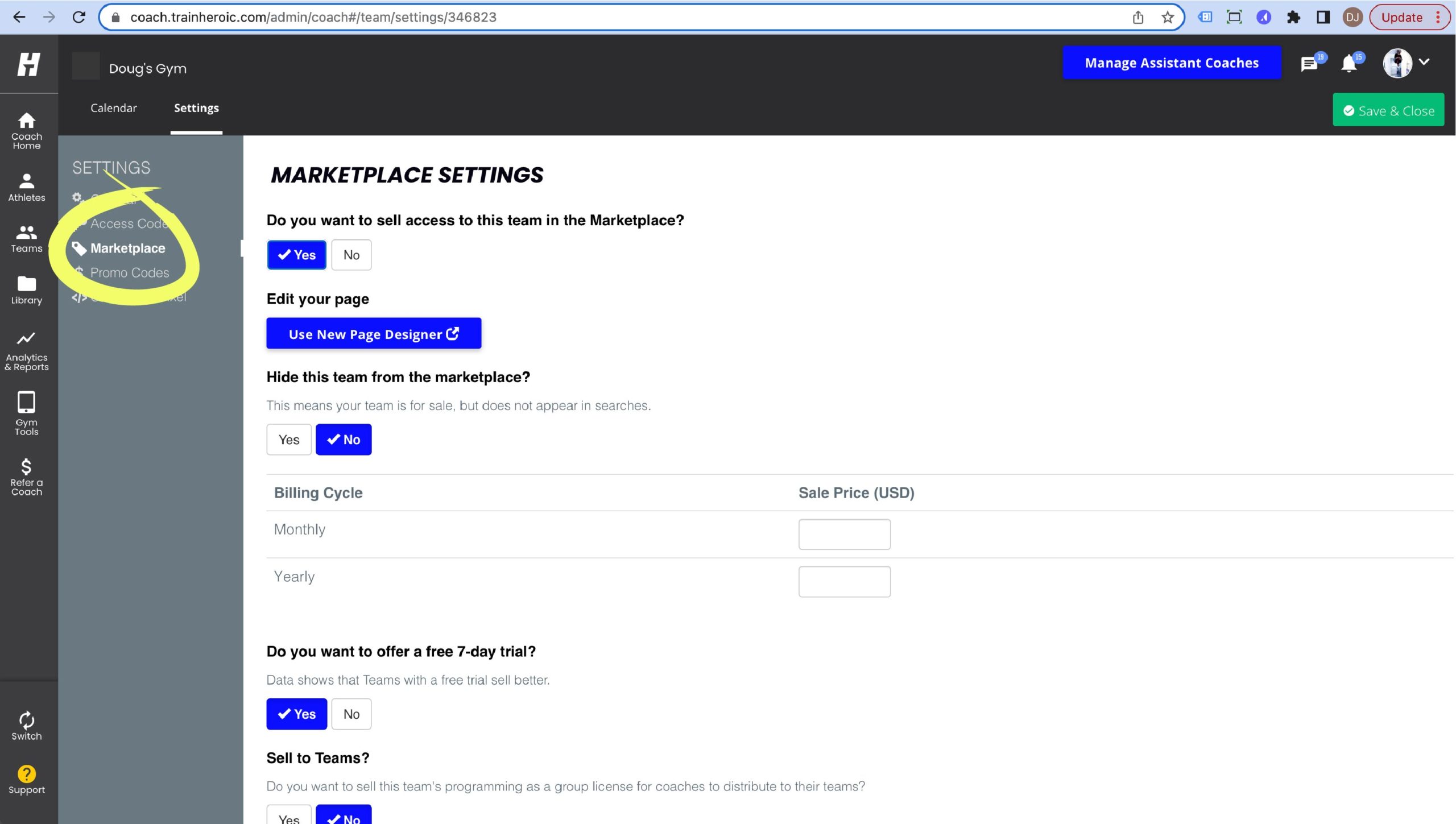The image size is (1456, 824).
Task: Bookmark this page with star icon
Action: click(x=1168, y=17)
